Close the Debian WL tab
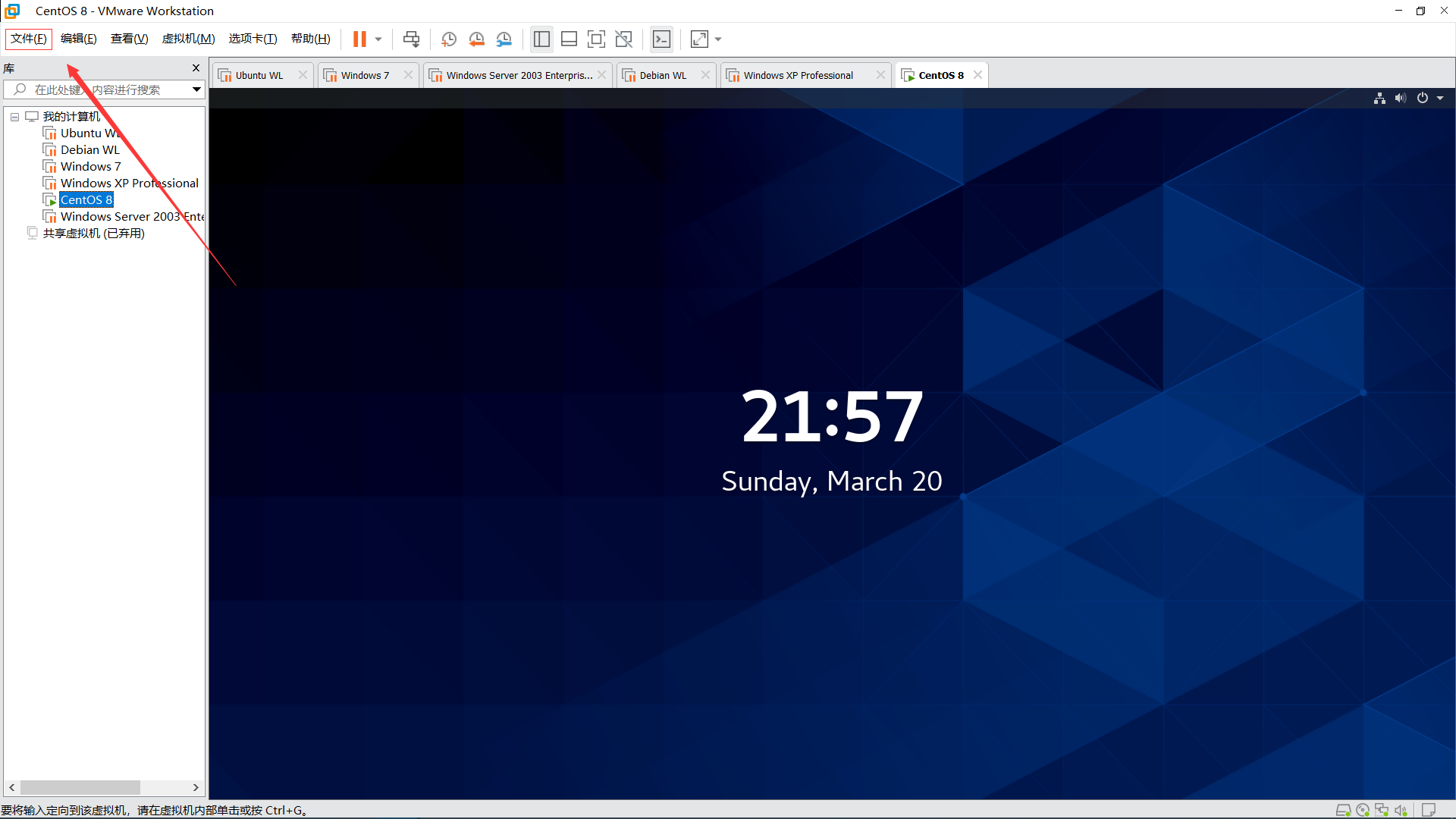Image resolution: width=1456 pixels, height=819 pixels. tap(705, 74)
